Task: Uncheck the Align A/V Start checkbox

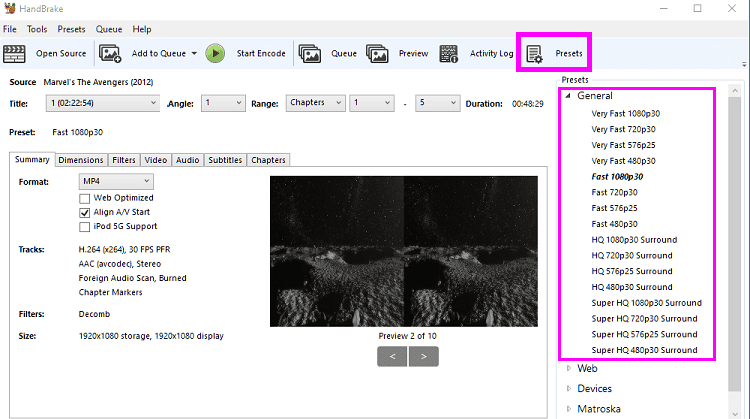Action: (x=85, y=212)
